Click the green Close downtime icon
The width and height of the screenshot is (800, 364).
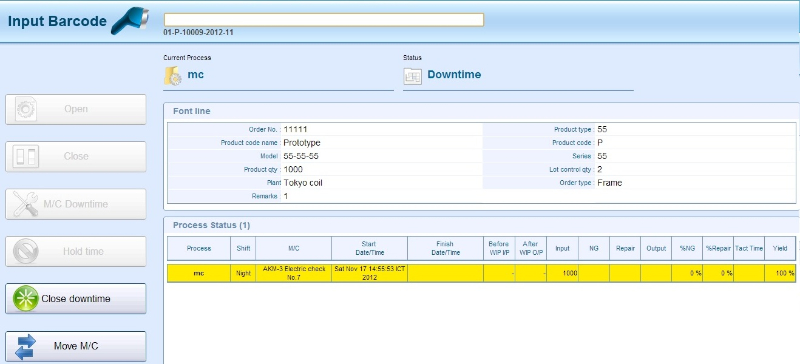[26, 299]
